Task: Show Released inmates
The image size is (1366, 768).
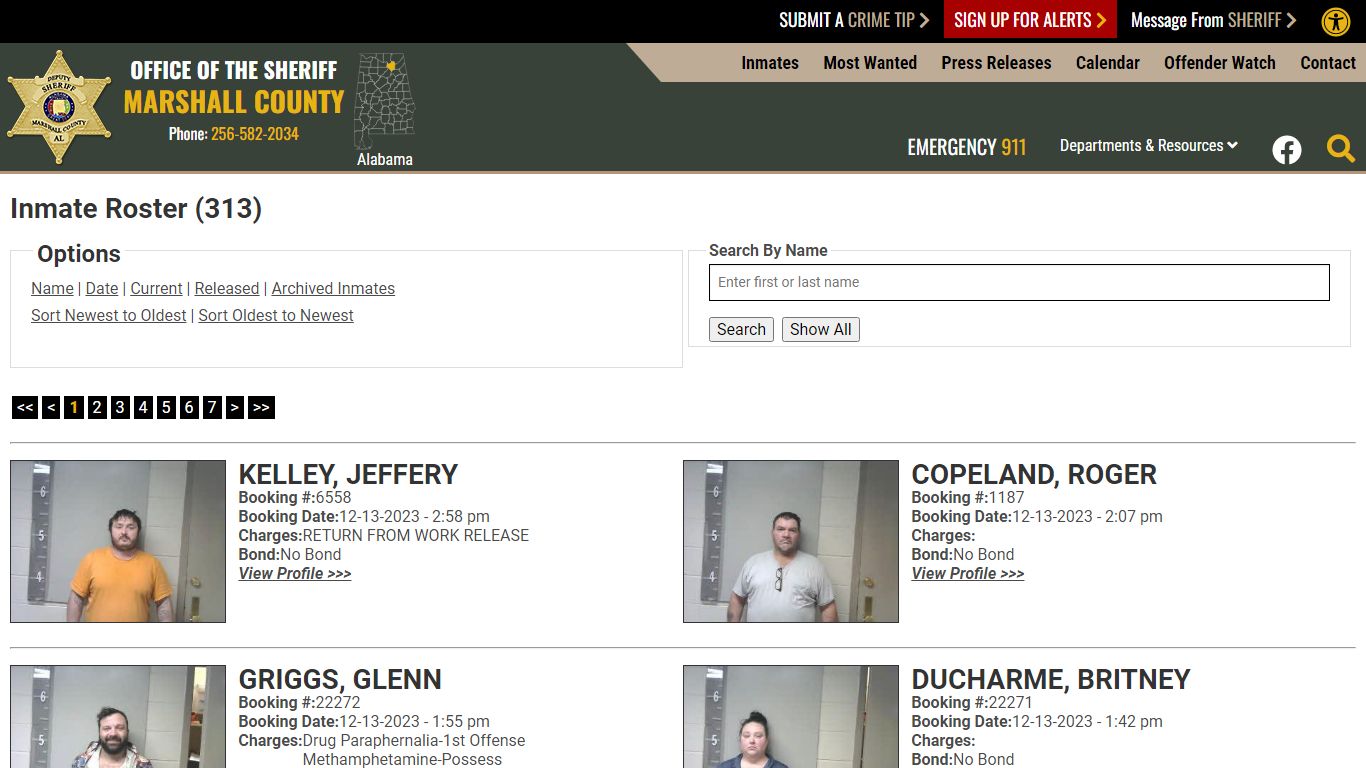Action: pyautogui.click(x=227, y=288)
